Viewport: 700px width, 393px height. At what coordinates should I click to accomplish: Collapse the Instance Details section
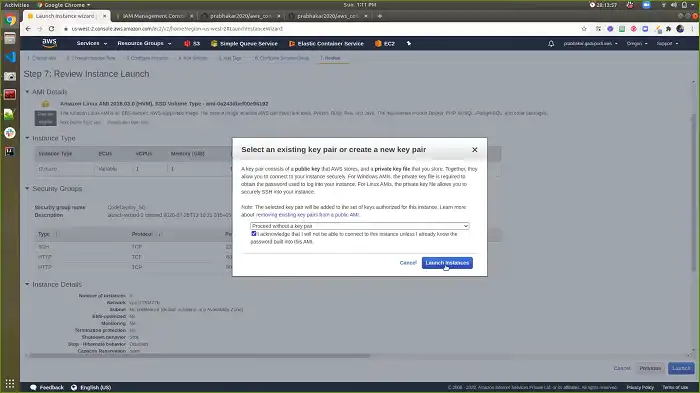[x=27, y=284]
